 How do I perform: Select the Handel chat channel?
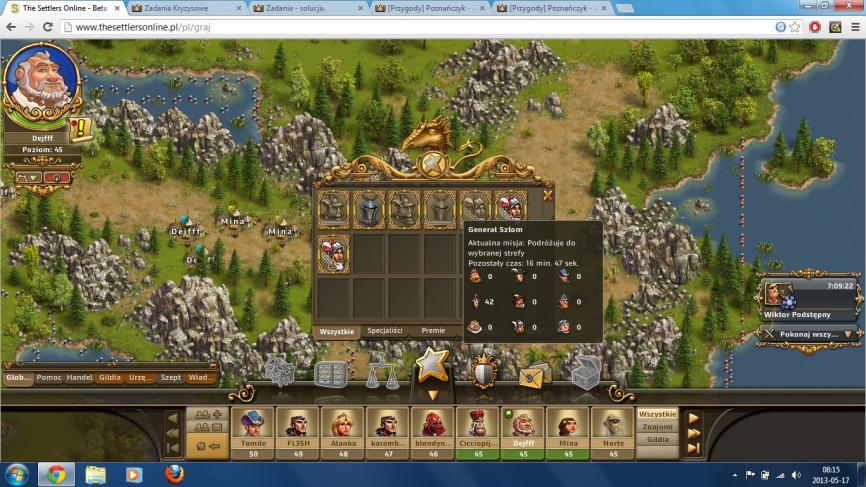pyautogui.click(x=78, y=378)
